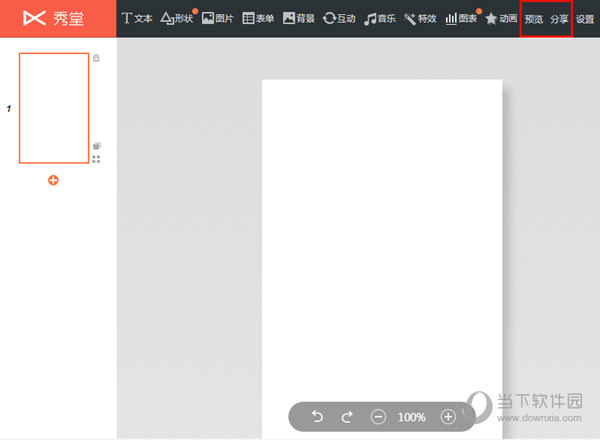
Task: Open the 音乐 music tool
Action: coord(380,18)
